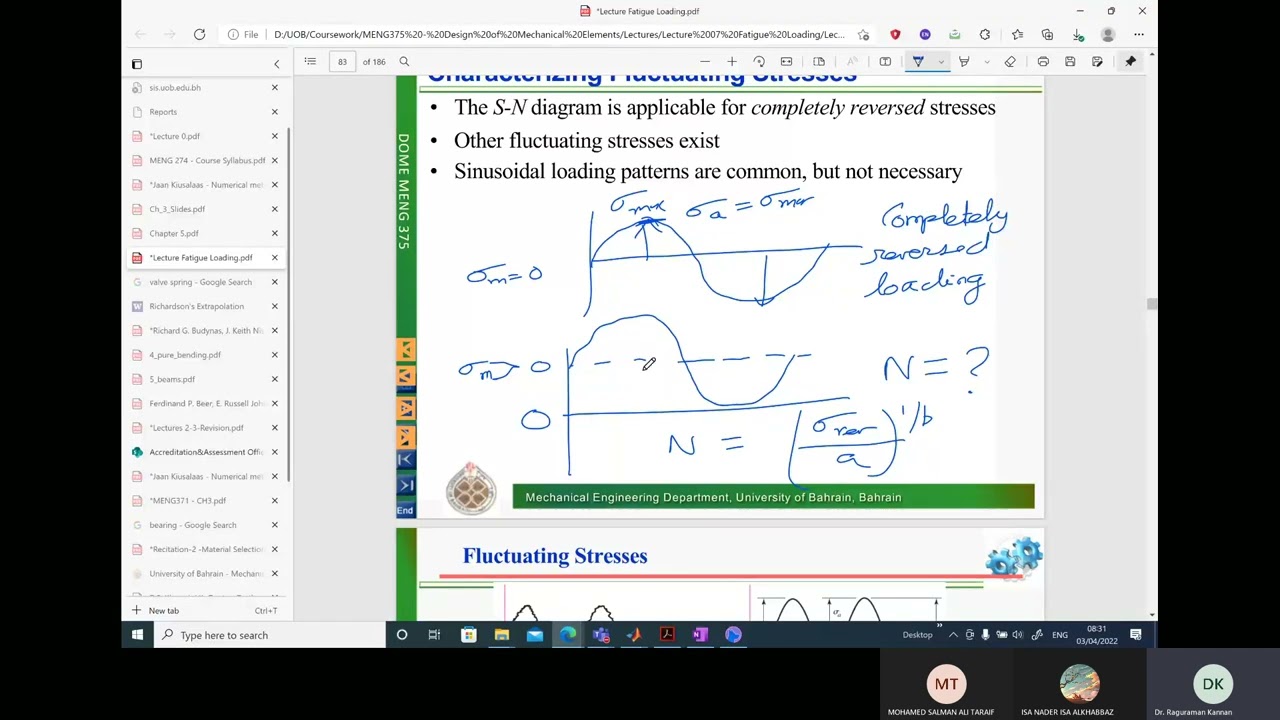Click the slide's last-slide arrow button
The height and width of the screenshot is (720, 1280).
(405, 486)
